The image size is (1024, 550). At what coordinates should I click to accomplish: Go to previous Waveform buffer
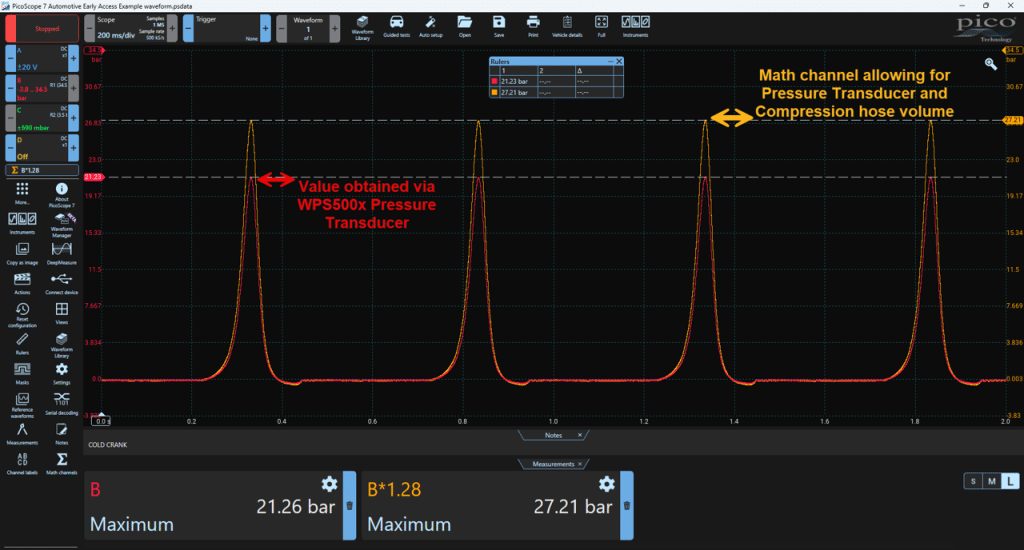281,29
